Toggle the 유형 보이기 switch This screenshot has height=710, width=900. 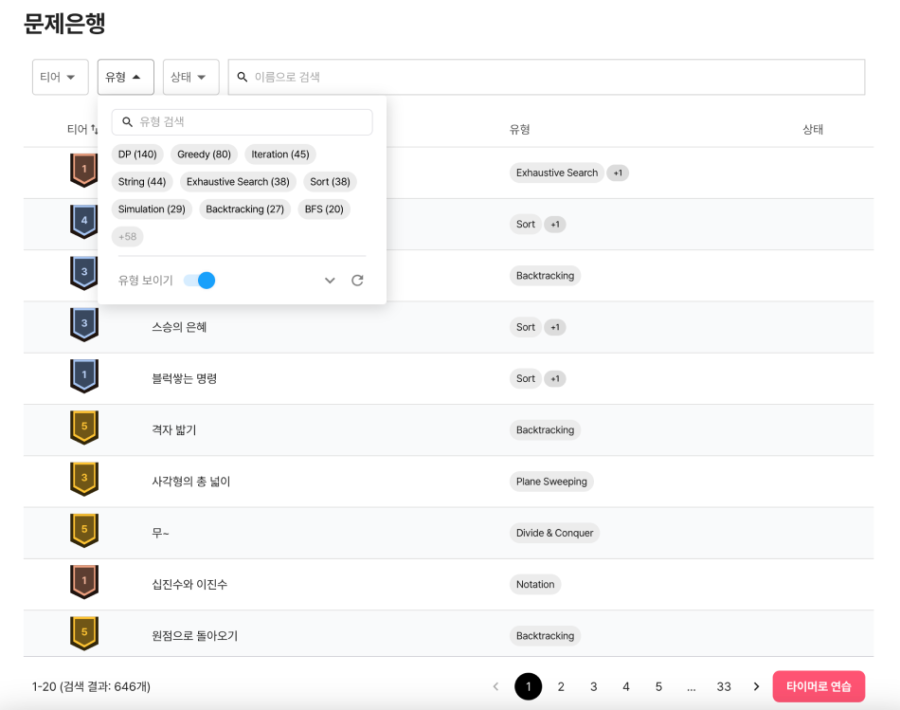(x=199, y=280)
